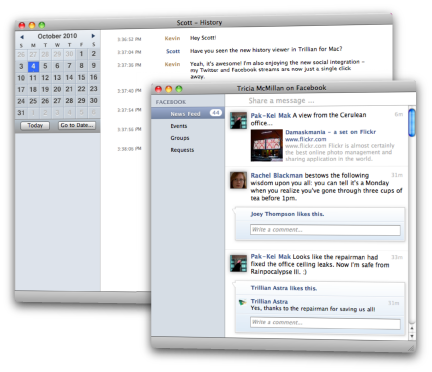Open Pak-Kei Mak's profile from Cerulean post

coord(271,115)
